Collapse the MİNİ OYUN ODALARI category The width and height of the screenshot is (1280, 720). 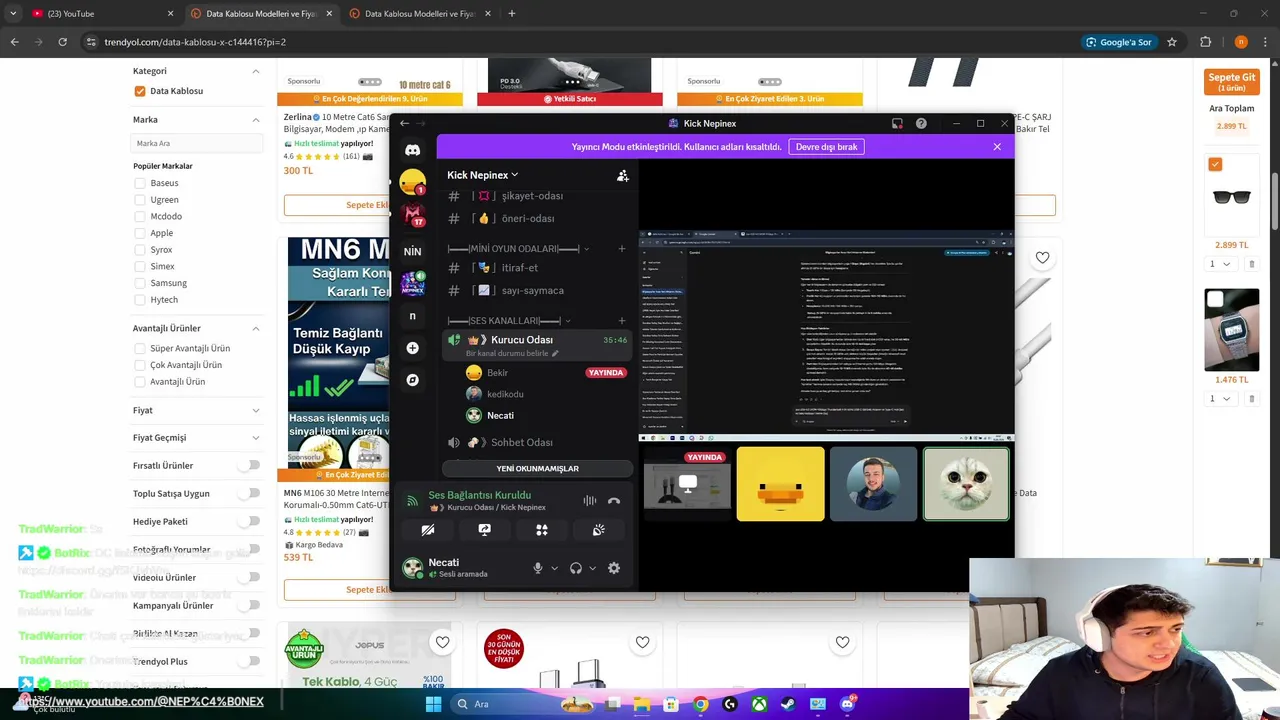(x=517, y=249)
